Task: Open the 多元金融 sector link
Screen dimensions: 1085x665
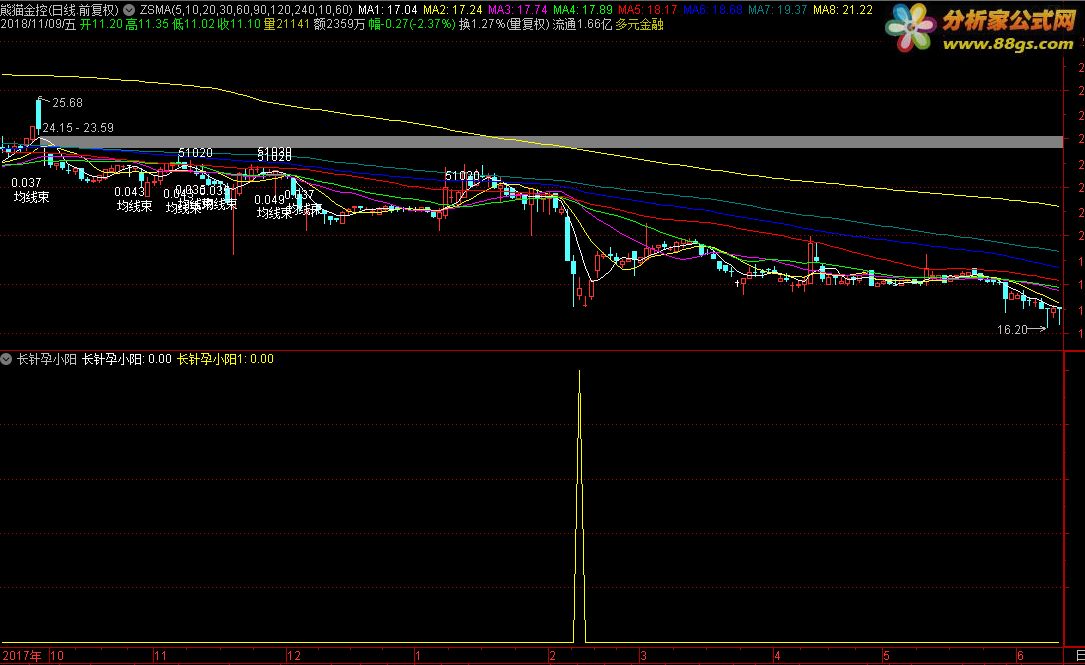Action: (x=639, y=24)
